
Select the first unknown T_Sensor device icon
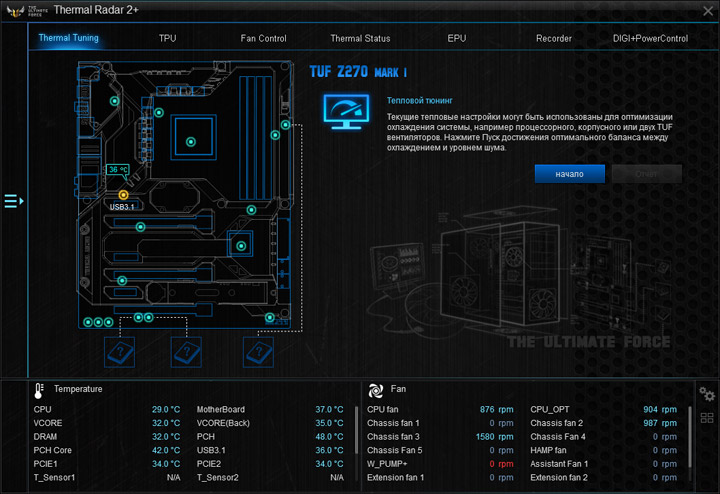pos(120,352)
